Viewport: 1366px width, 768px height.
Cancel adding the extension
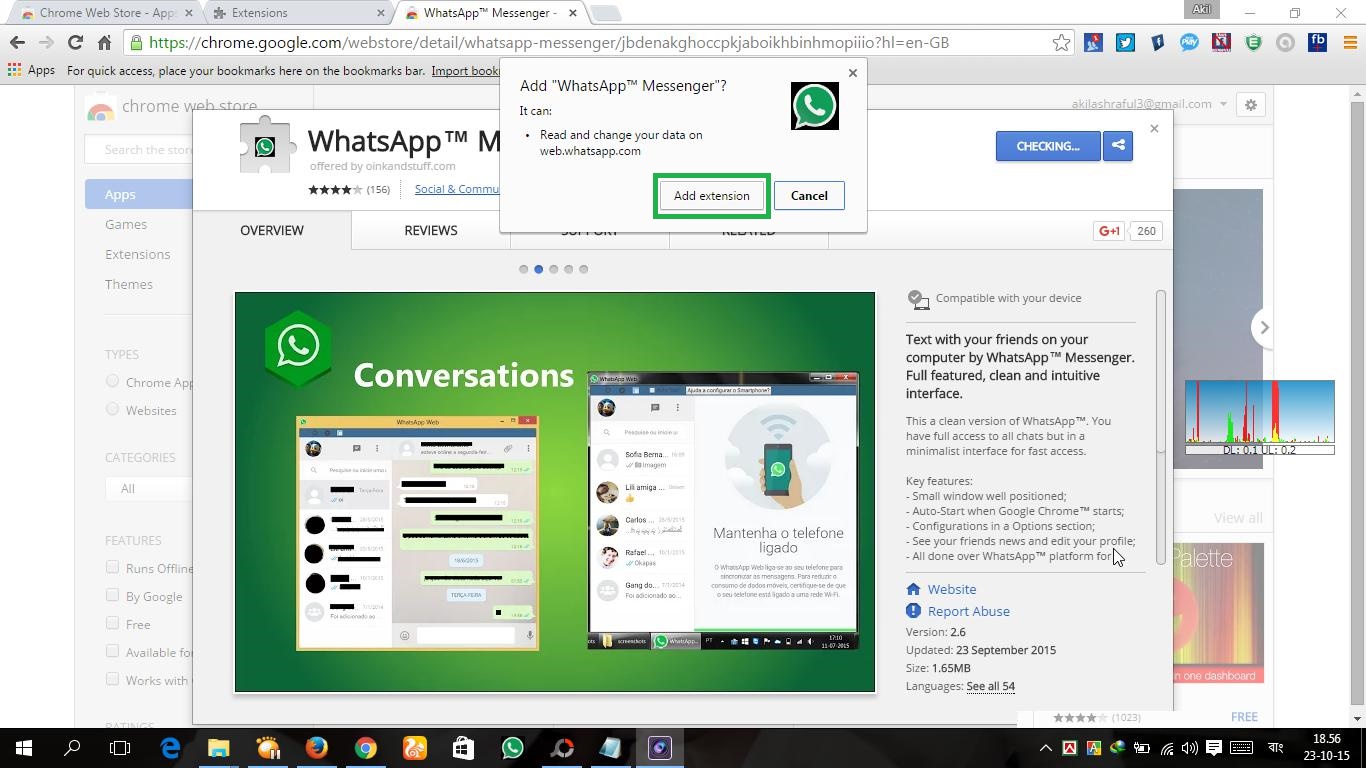pyautogui.click(x=809, y=195)
